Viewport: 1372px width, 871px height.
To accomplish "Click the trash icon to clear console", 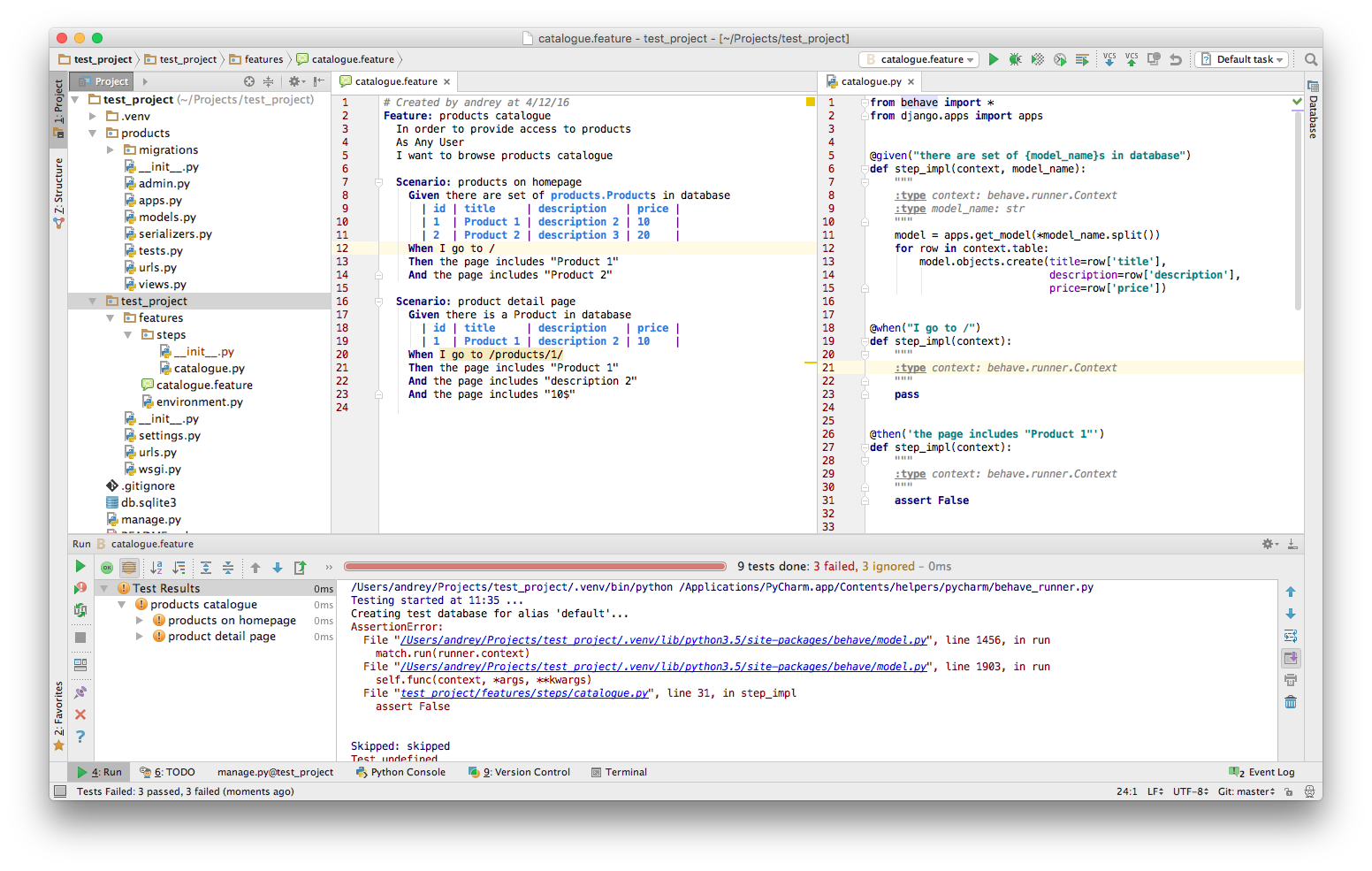I will tap(1291, 702).
